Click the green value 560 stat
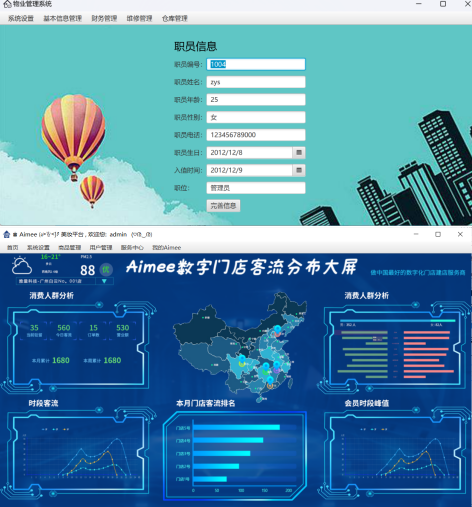This screenshot has height=507, width=472. 63,328
